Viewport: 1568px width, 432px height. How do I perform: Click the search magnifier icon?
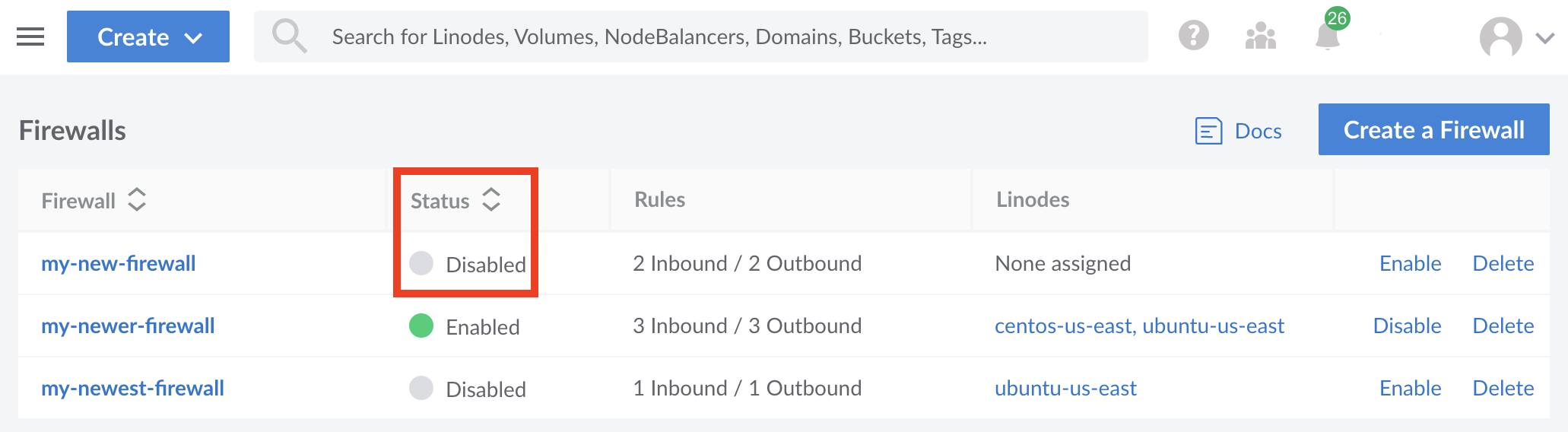(x=289, y=36)
